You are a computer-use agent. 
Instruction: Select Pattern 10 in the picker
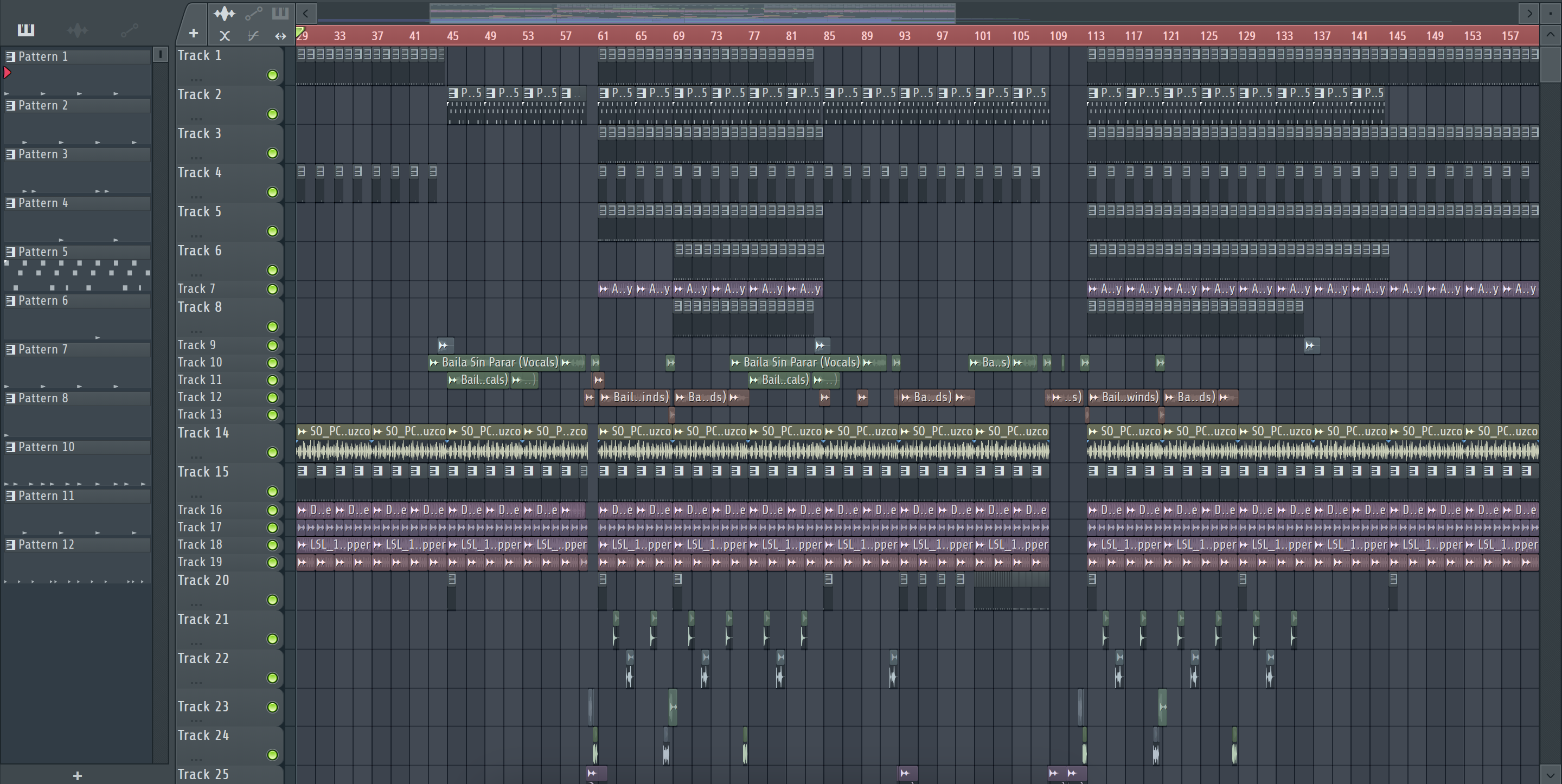78,447
